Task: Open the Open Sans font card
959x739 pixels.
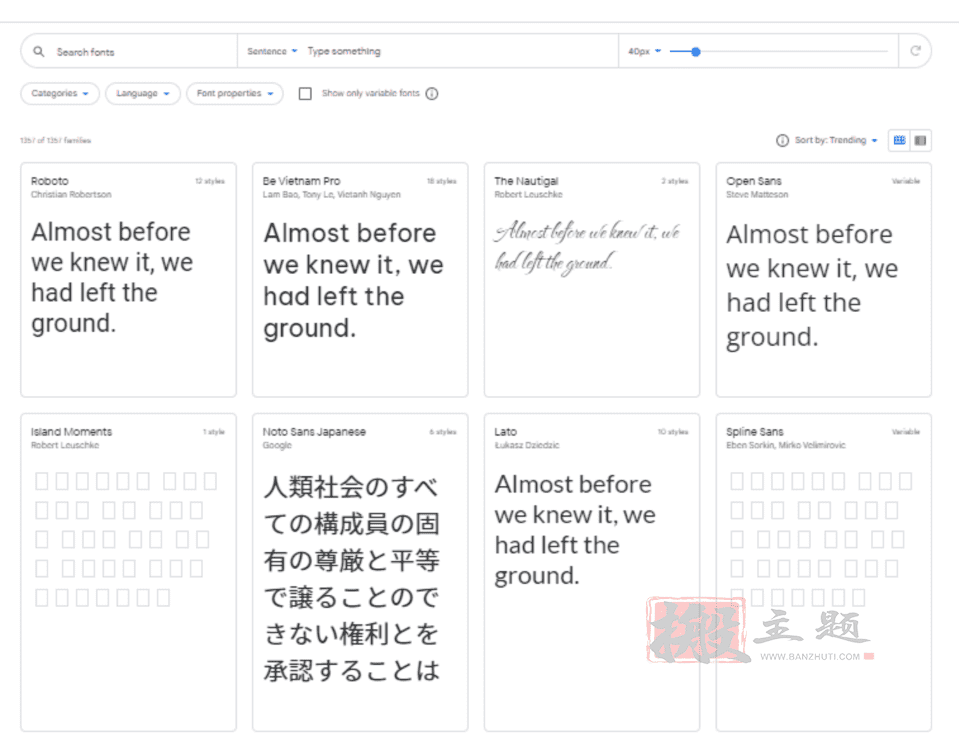Action: click(x=824, y=280)
